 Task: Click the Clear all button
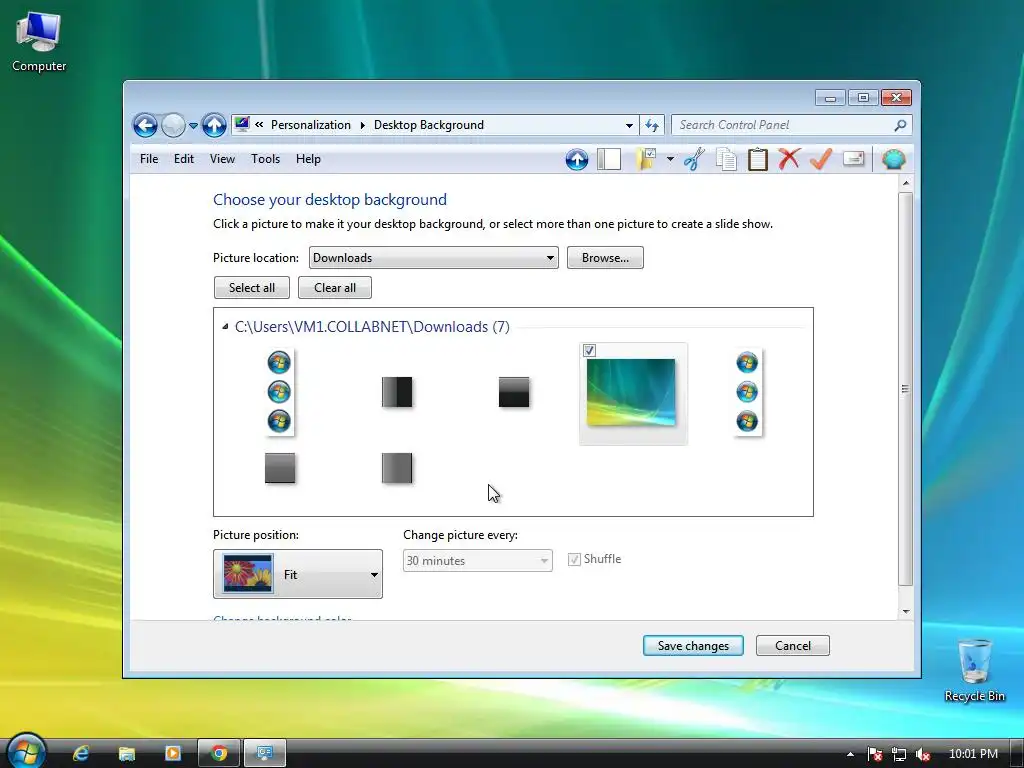pyautogui.click(x=335, y=287)
